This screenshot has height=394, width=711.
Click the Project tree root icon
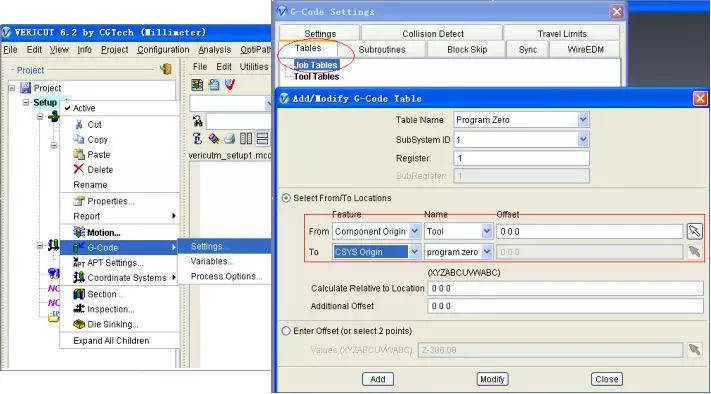tap(25, 88)
